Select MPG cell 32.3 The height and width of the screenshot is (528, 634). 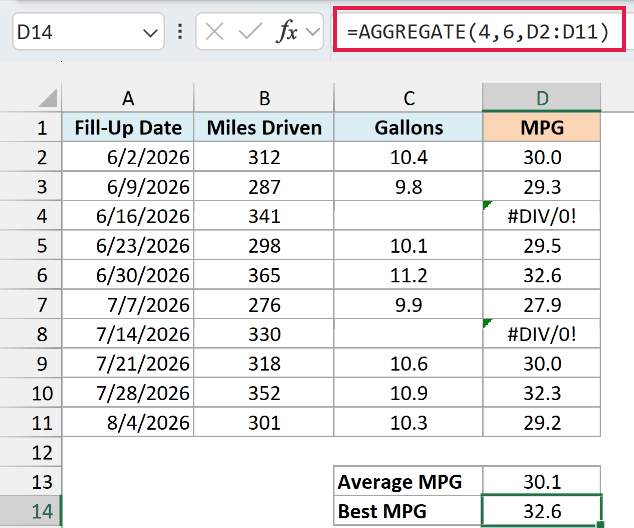click(541, 393)
